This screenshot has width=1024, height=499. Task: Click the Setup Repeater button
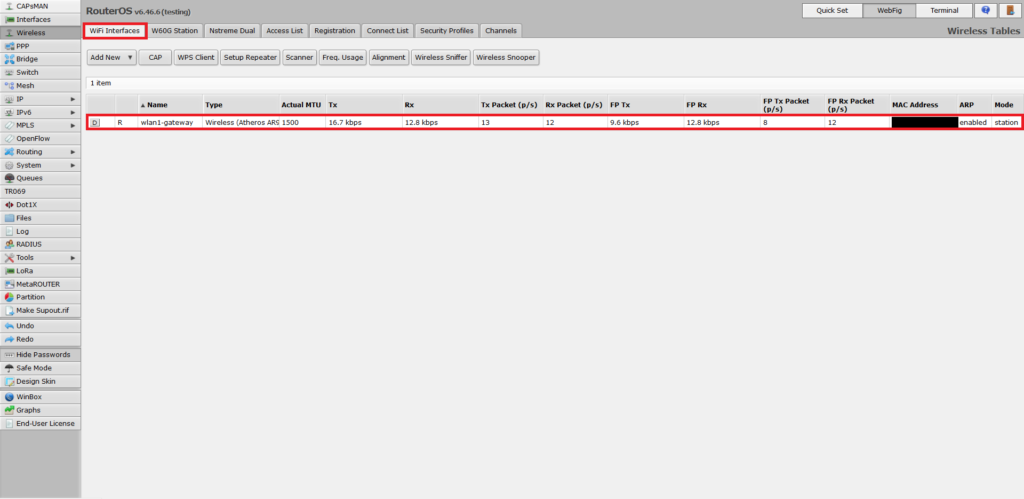pyautogui.click(x=250, y=57)
